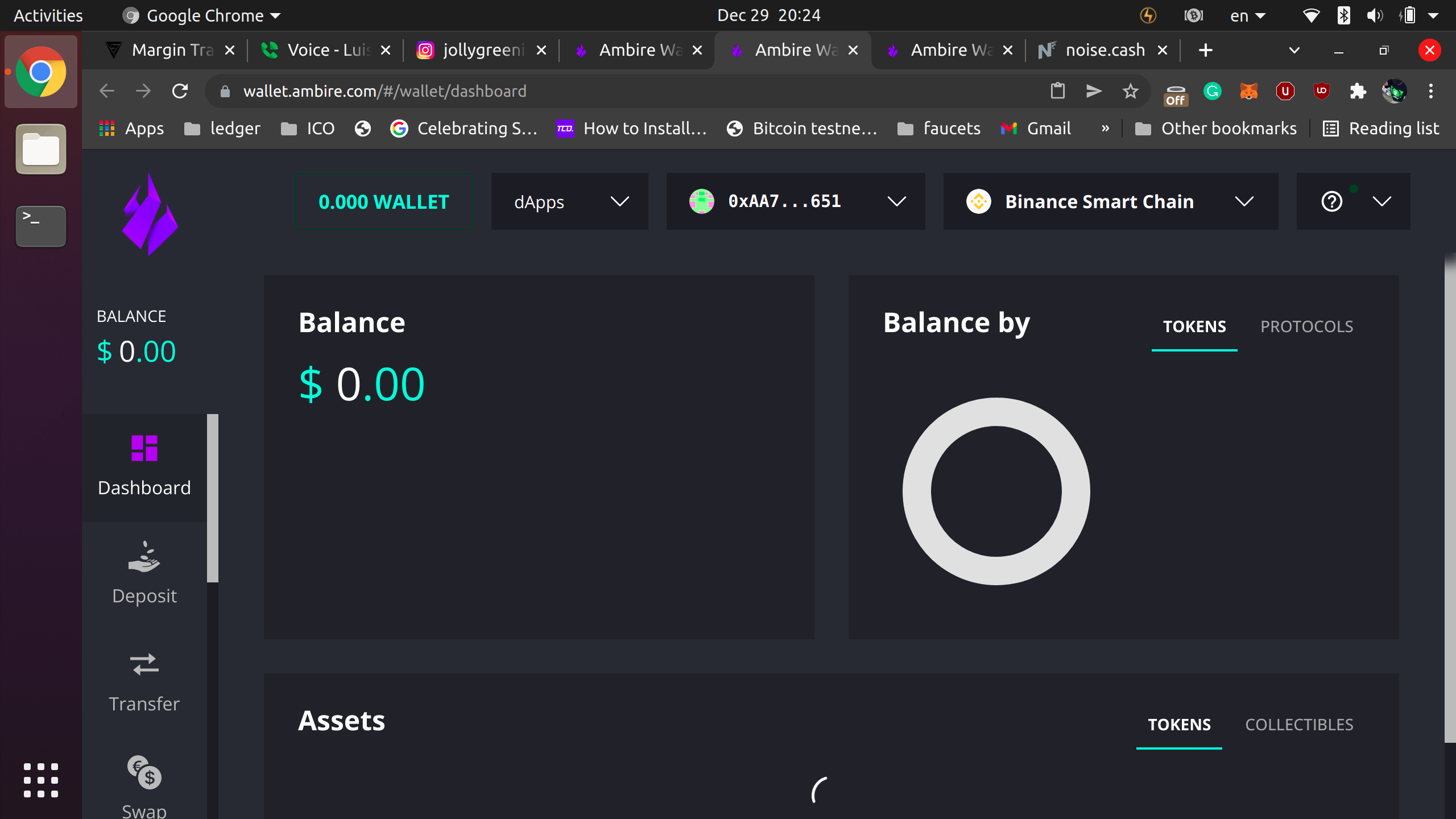Go back to previous page
Viewport: 1456px width, 819px height.
(x=107, y=91)
